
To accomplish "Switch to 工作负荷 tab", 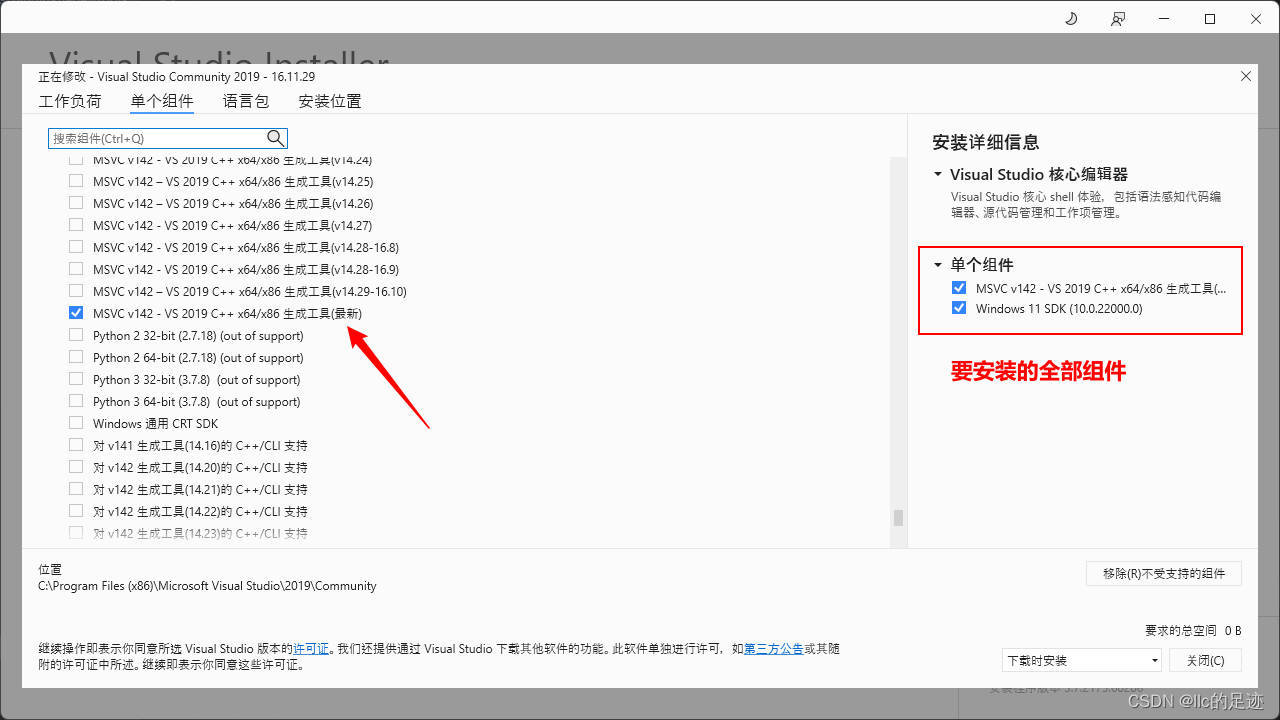I will (x=70, y=101).
